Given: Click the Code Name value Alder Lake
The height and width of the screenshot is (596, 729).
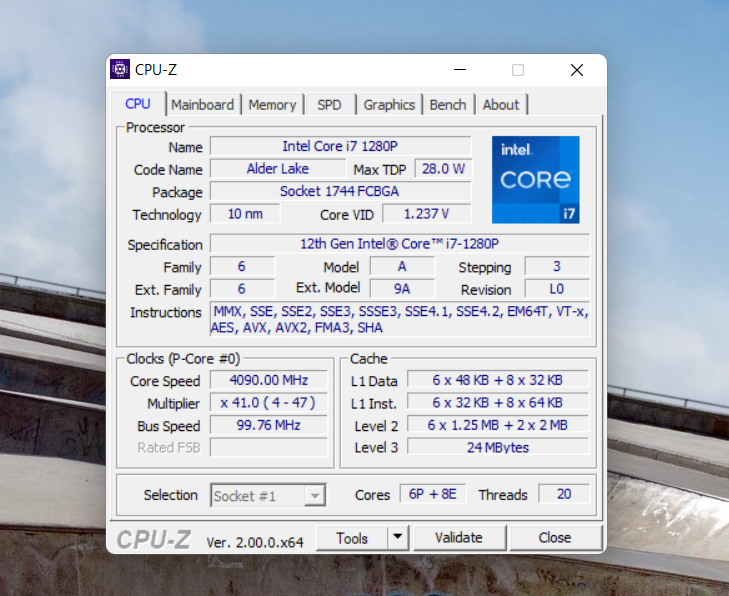Looking at the screenshot, I should 278,168.
